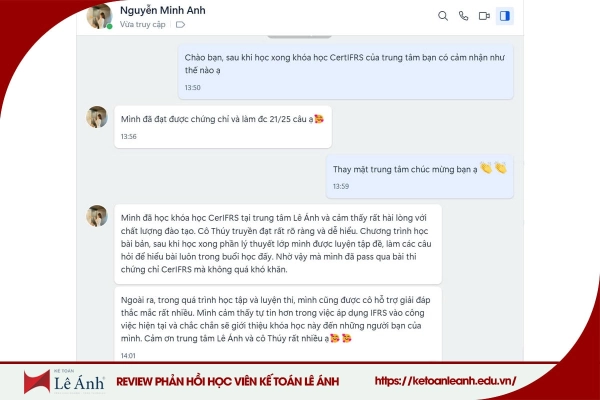The image size is (600, 400).
Task: Click the heart-face emojis ending the 14:01 message
Action: click(x=341, y=338)
